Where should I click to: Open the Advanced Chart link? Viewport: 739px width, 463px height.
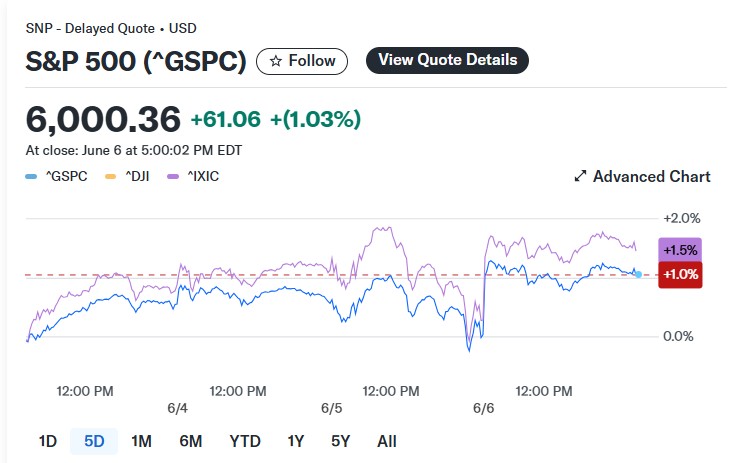[x=642, y=176]
